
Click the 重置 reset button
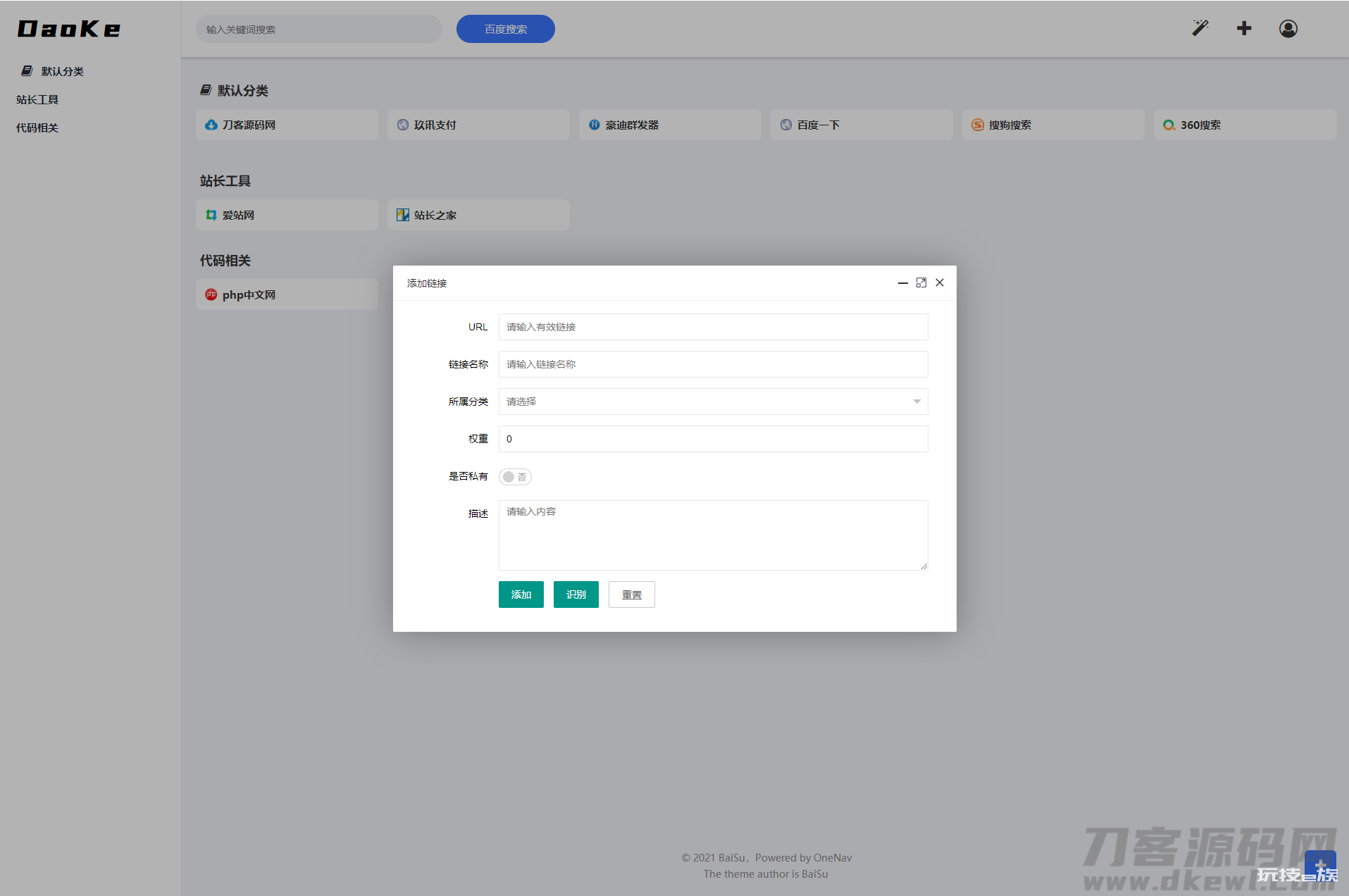[632, 595]
